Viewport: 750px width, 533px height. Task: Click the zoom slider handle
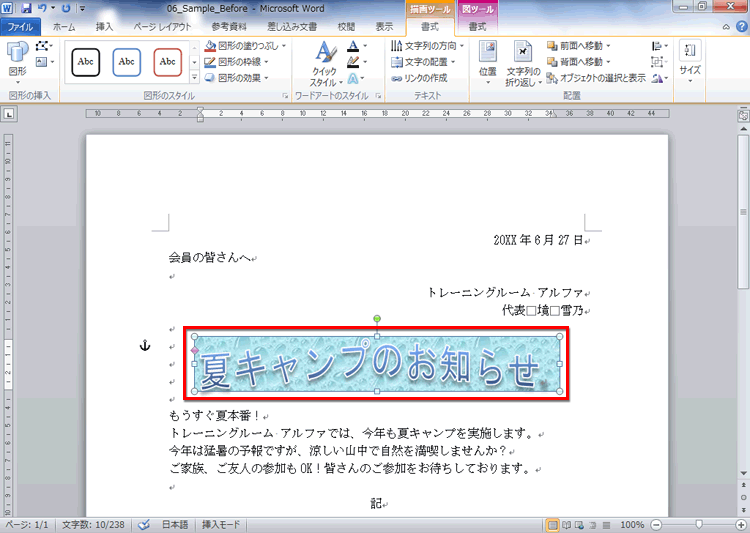(699, 525)
